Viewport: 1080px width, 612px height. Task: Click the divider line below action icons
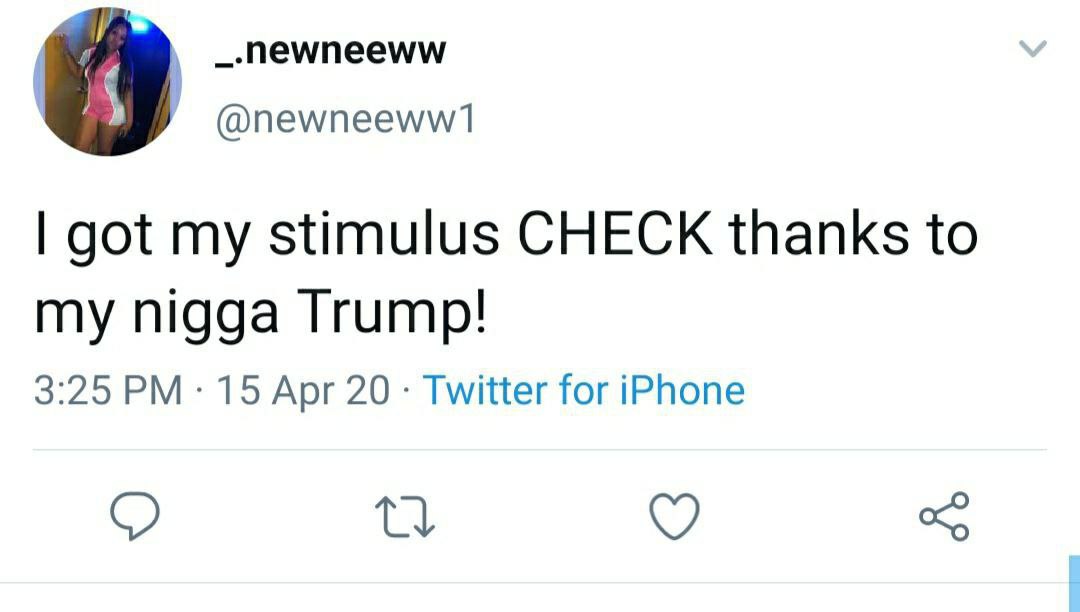[x=540, y=583]
